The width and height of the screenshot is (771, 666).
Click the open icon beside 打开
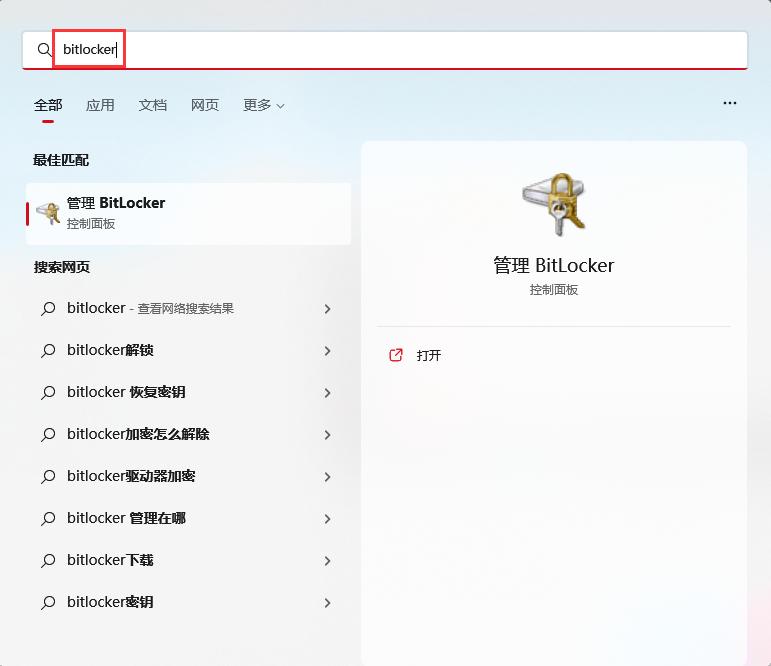click(x=396, y=355)
